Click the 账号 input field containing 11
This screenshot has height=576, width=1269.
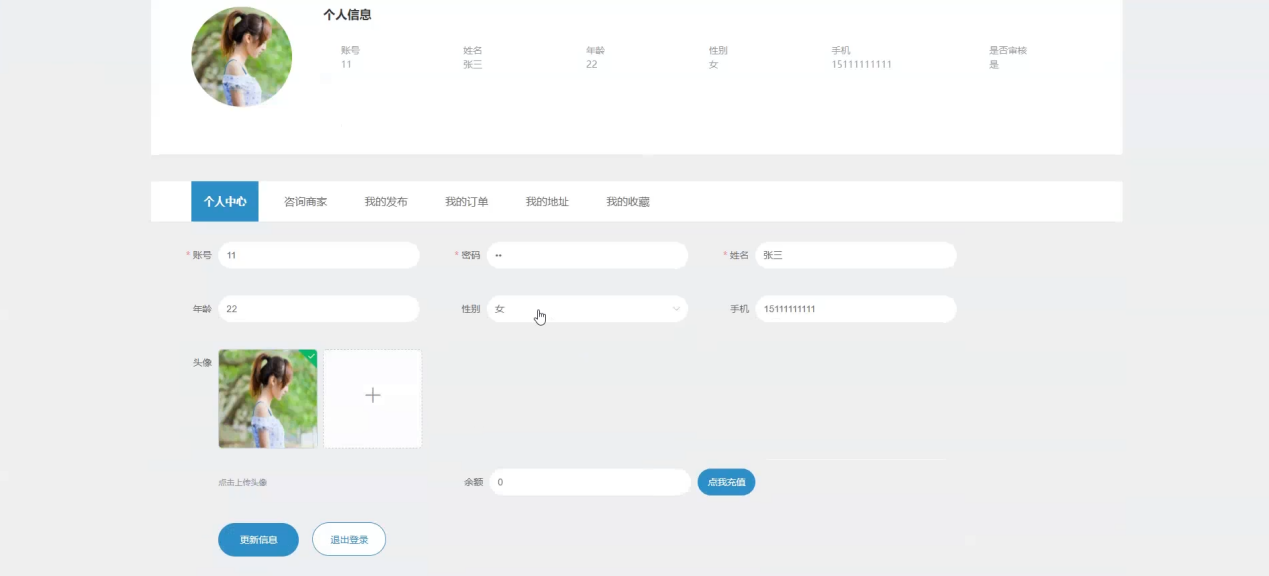coord(319,255)
